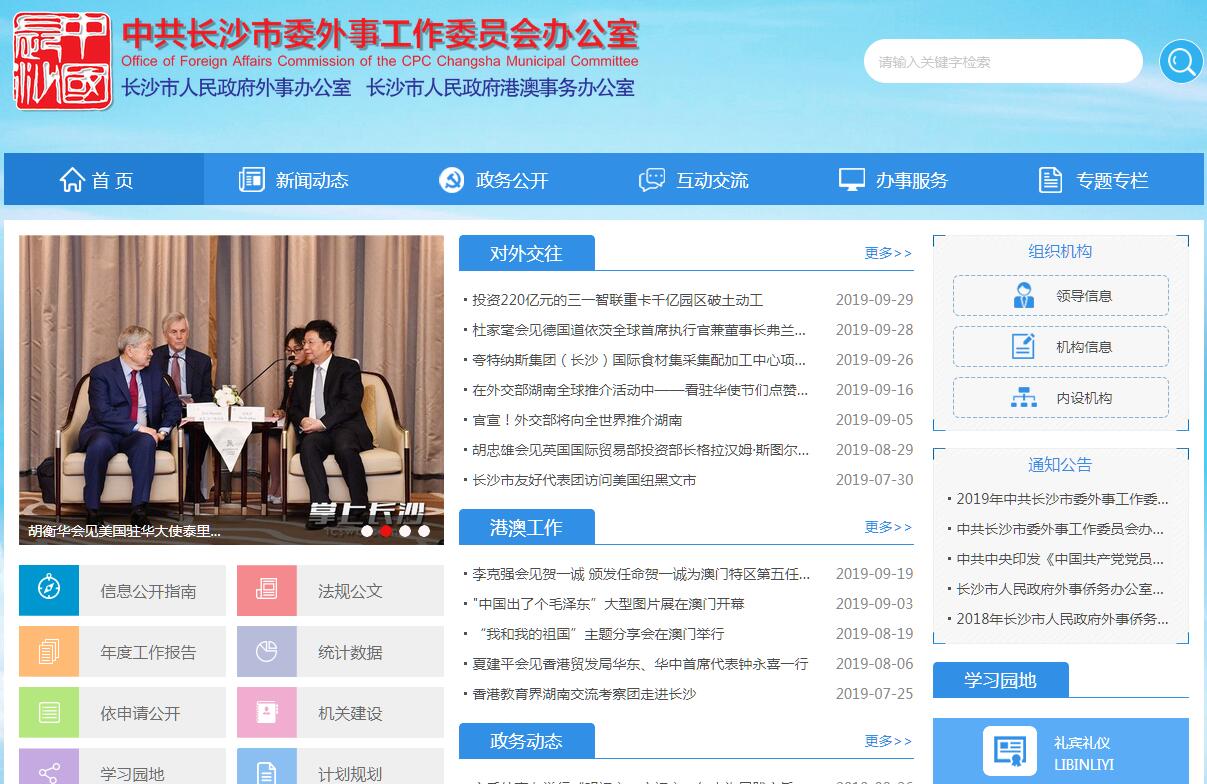This screenshot has height=784, width=1207.
Task: Click the pink 机关建设 icon tile
Action: tap(266, 713)
